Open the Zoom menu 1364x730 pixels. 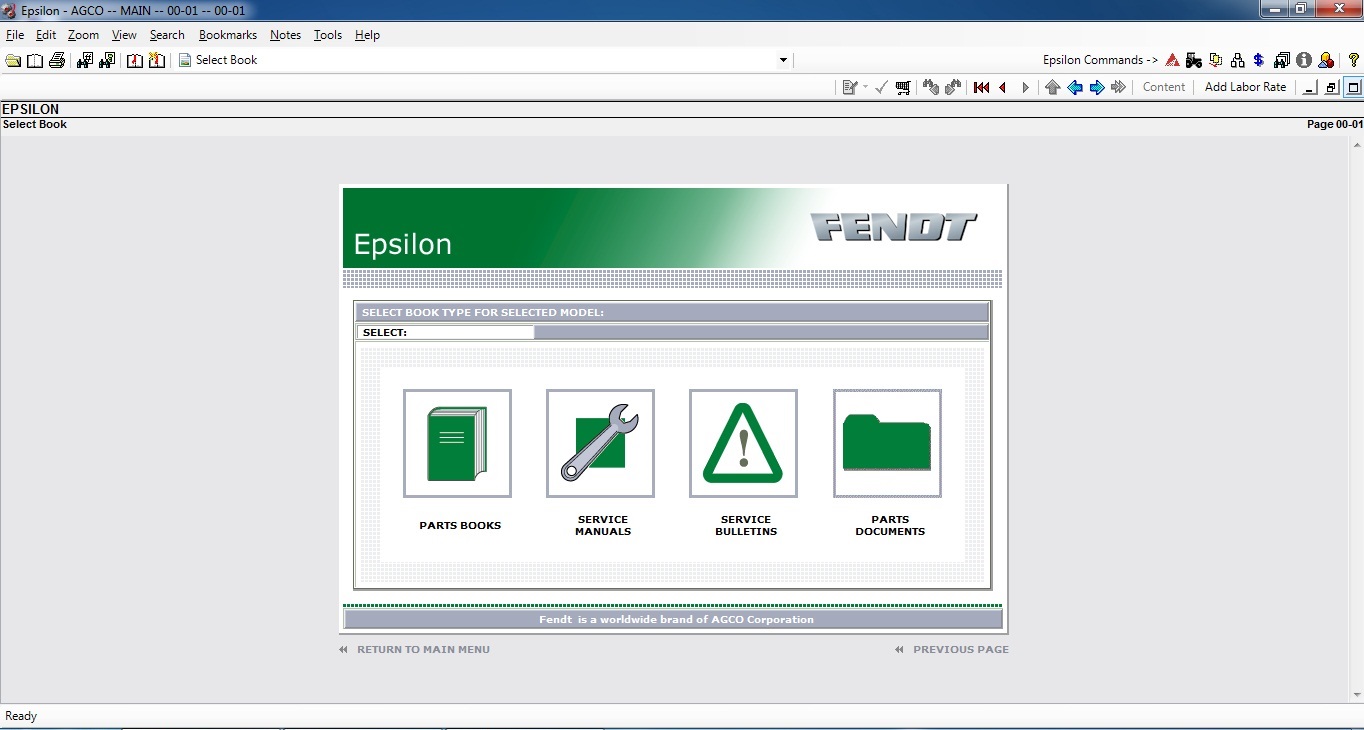(83, 35)
